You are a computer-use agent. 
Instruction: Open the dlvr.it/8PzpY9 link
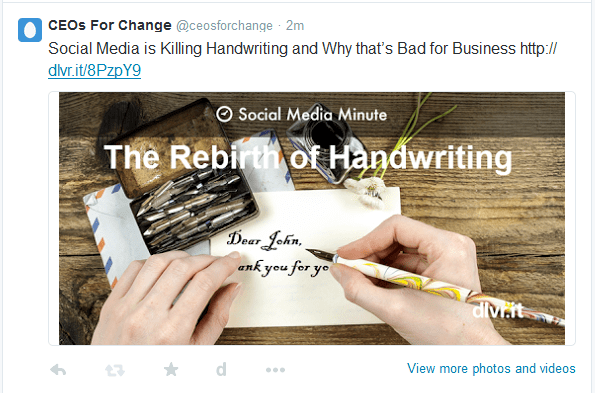[94, 71]
